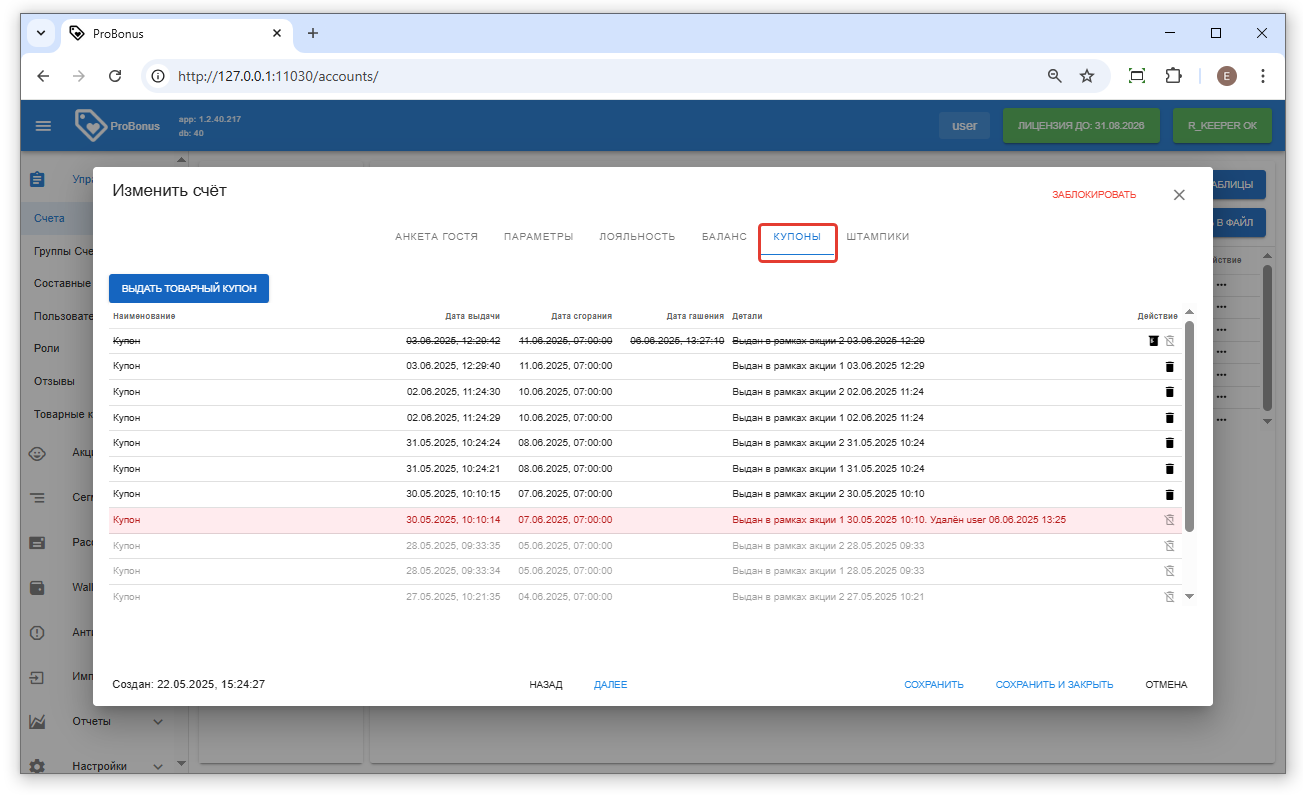Click the Назад button
This screenshot has height=795, width=1303.
tap(546, 685)
